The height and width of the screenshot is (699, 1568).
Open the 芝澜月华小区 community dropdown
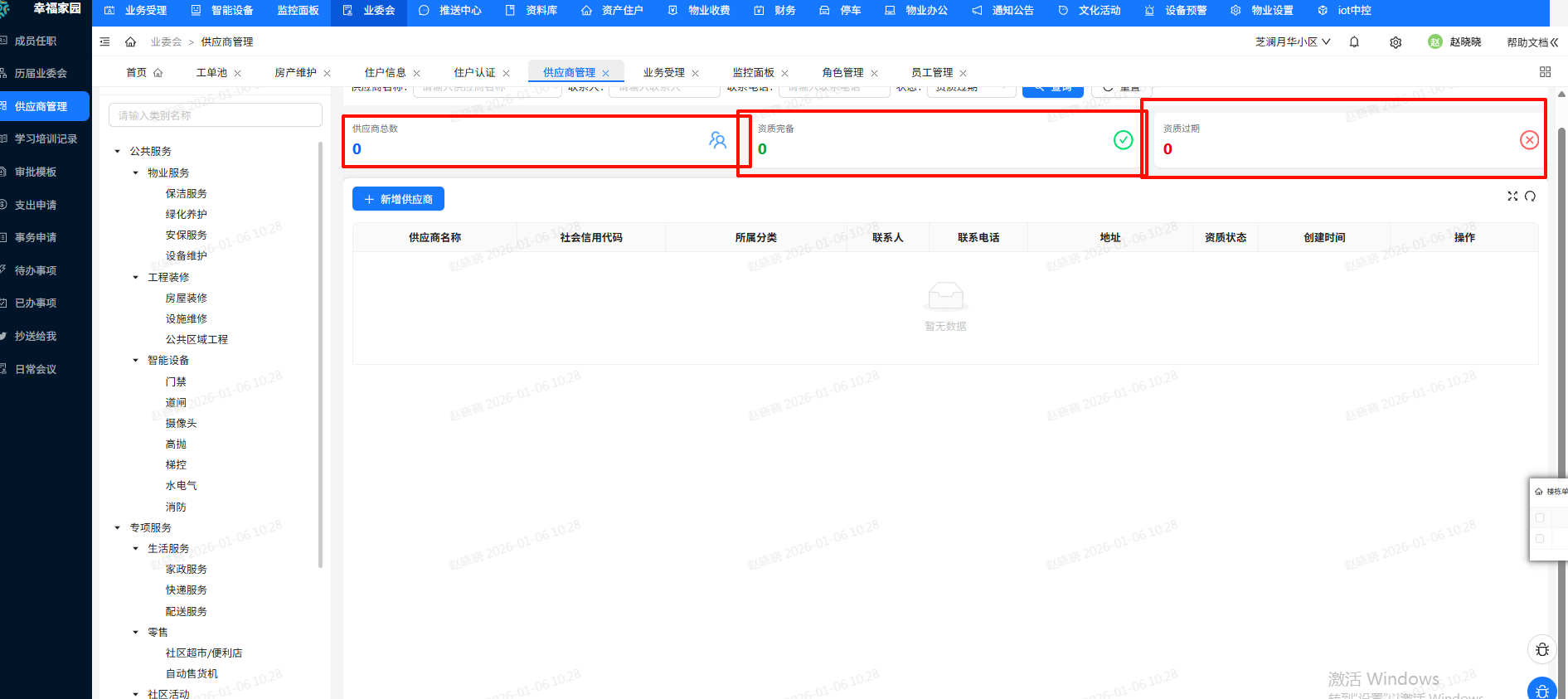coord(1292,42)
